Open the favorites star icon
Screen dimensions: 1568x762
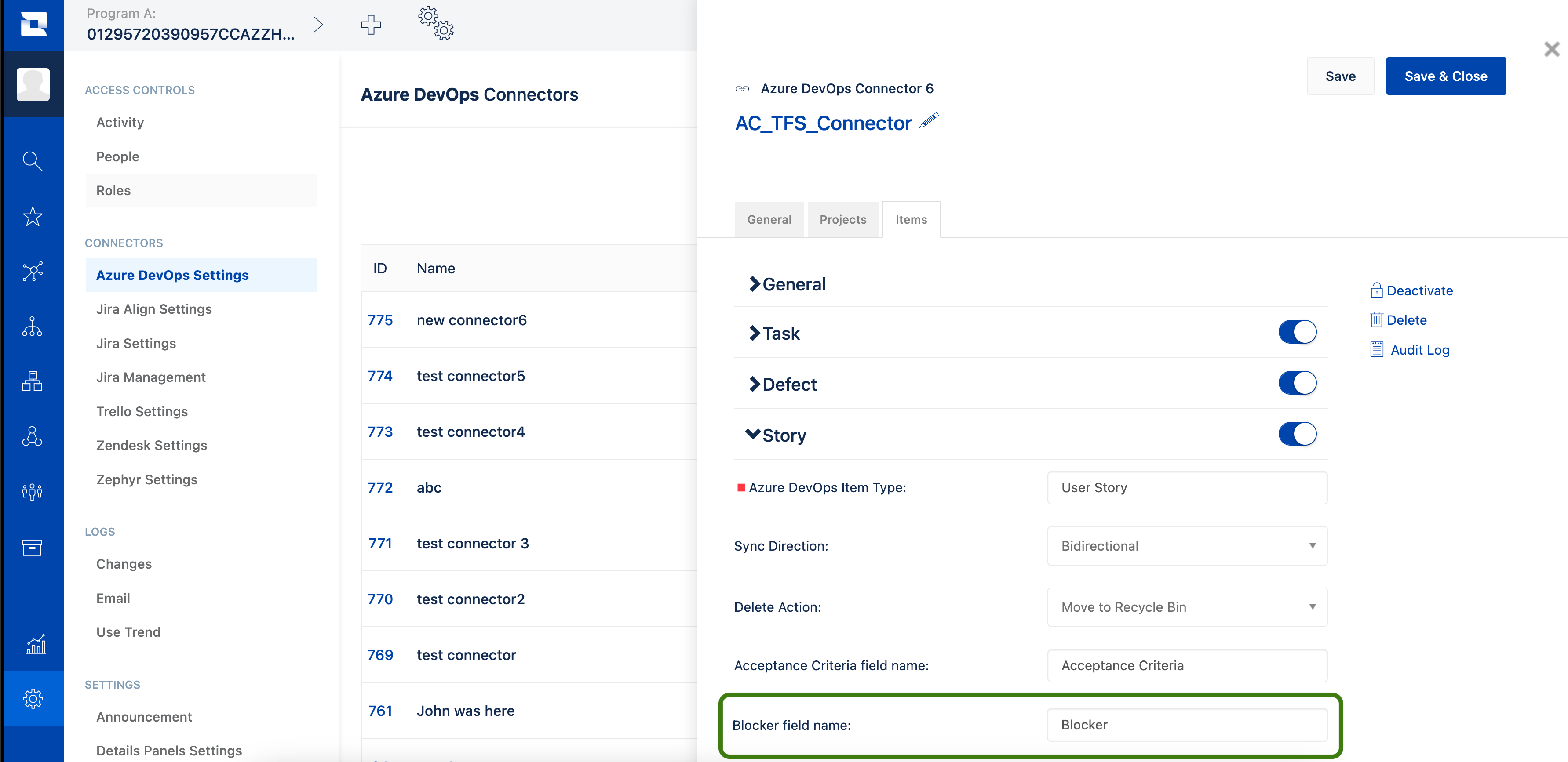coord(32,217)
